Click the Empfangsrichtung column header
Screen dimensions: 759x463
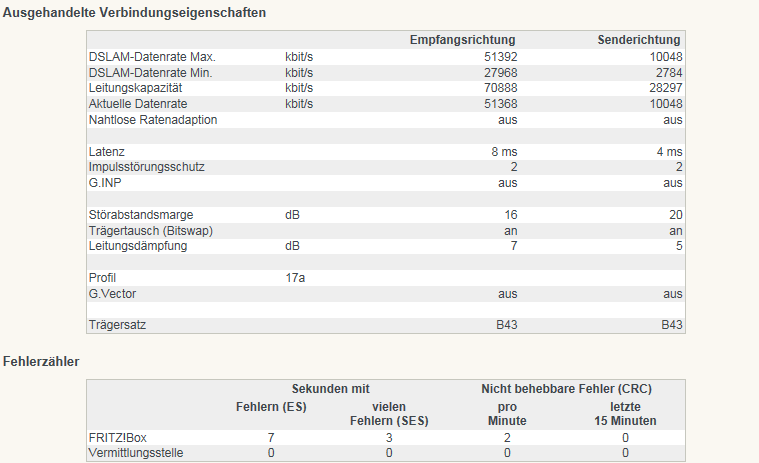(462, 40)
